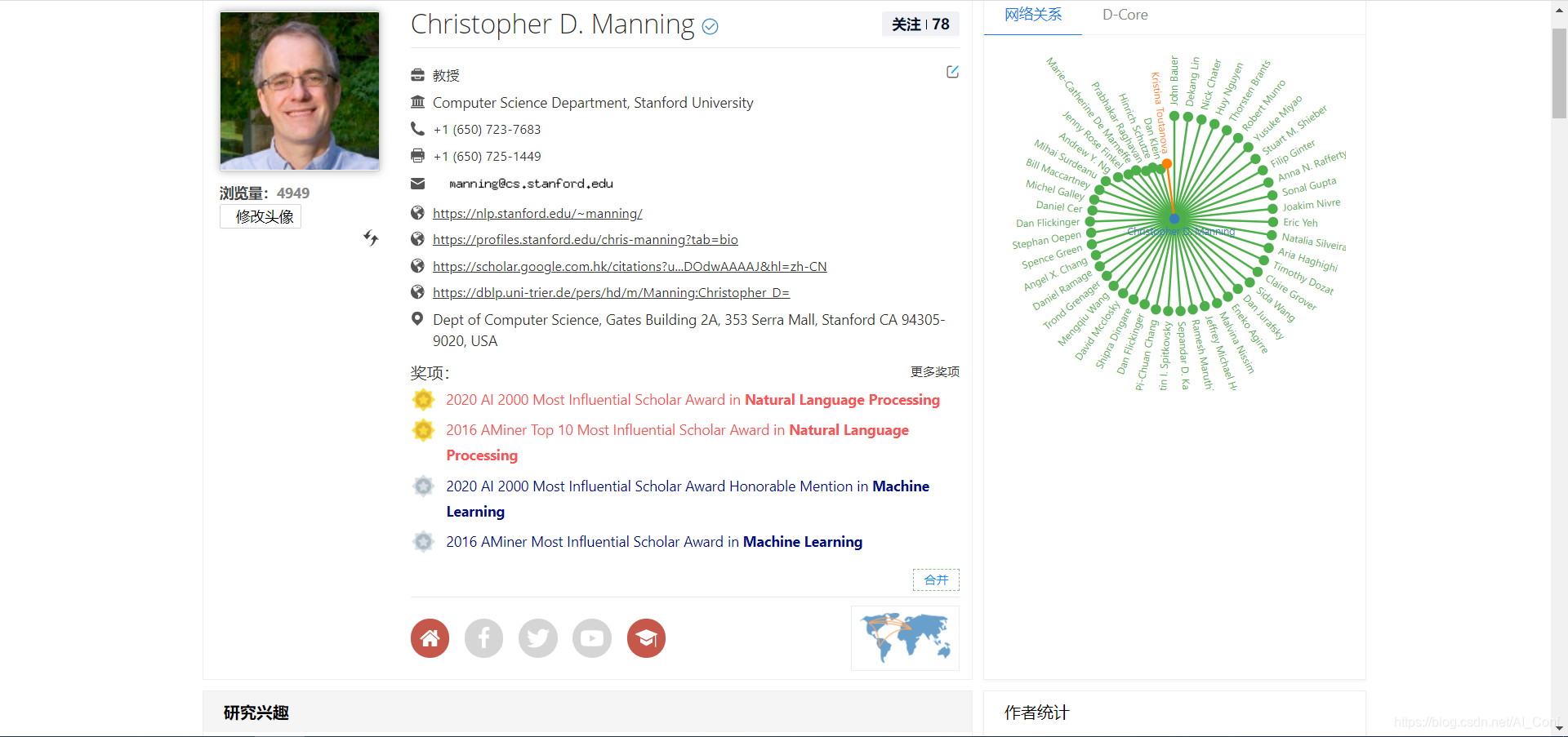This screenshot has height=737, width=1568.
Task: Open the dblp.uni-trier.de Manning link
Action: (611, 292)
